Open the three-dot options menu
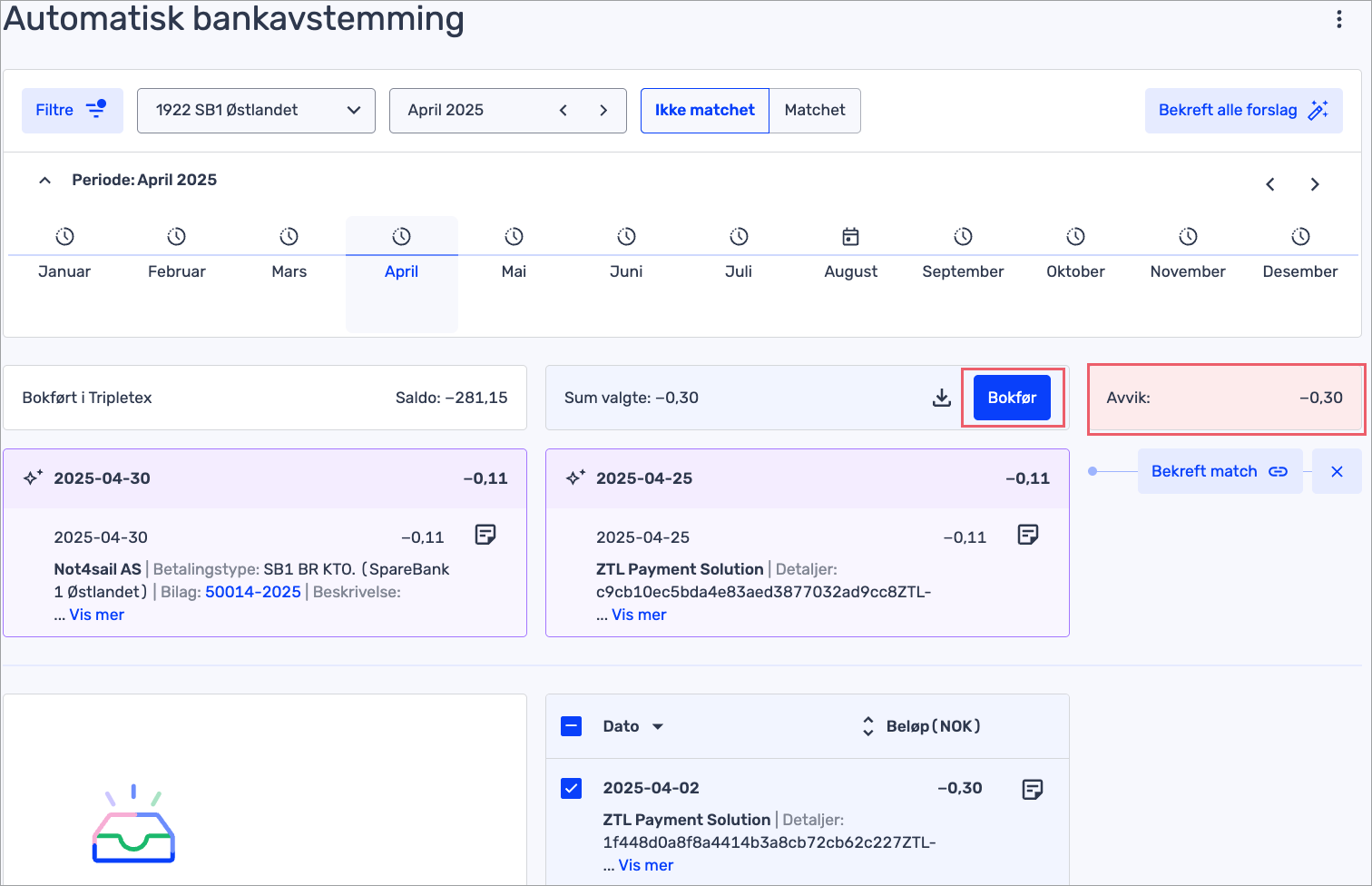1372x886 pixels. coord(1338,19)
